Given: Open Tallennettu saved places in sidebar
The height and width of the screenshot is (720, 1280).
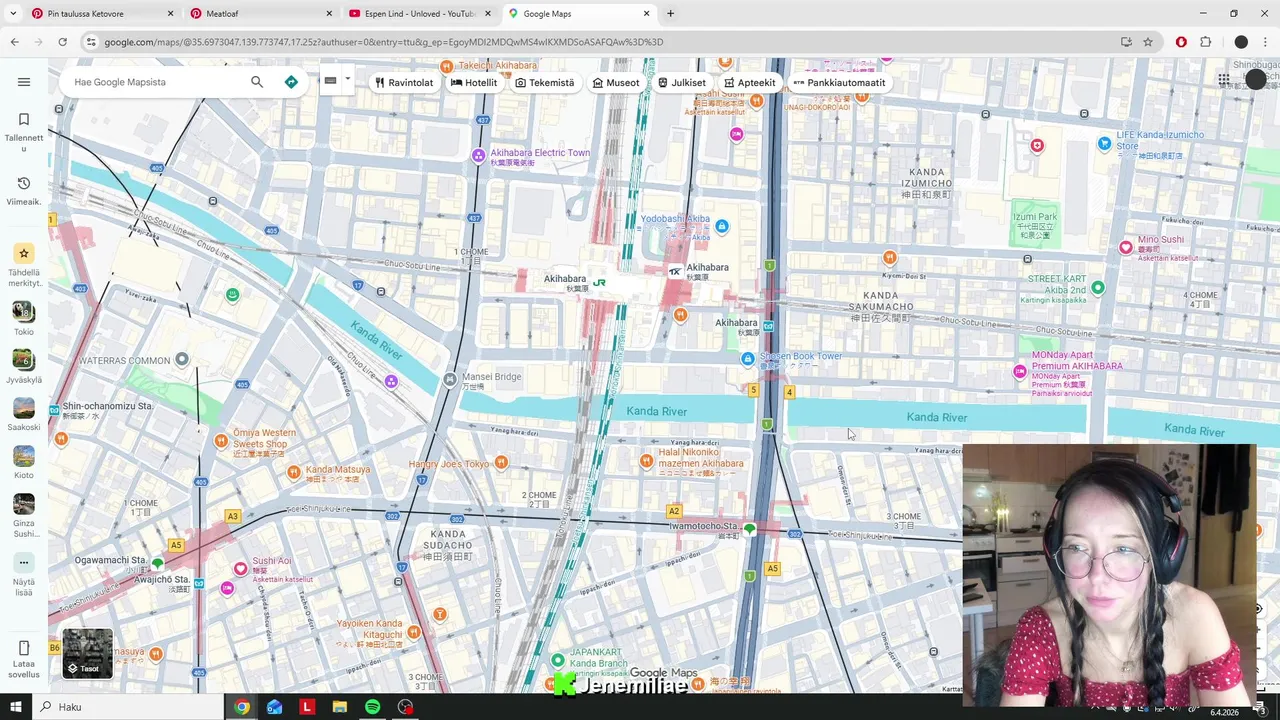Looking at the screenshot, I should pyautogui.click(x=24, y=130).
